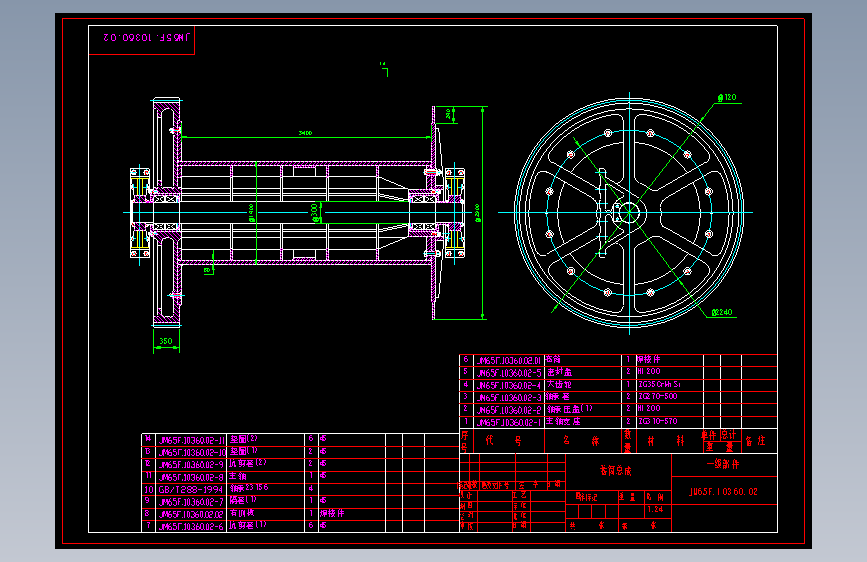Select part code JM65F.10360.02-7

click(x=191, y=502)
